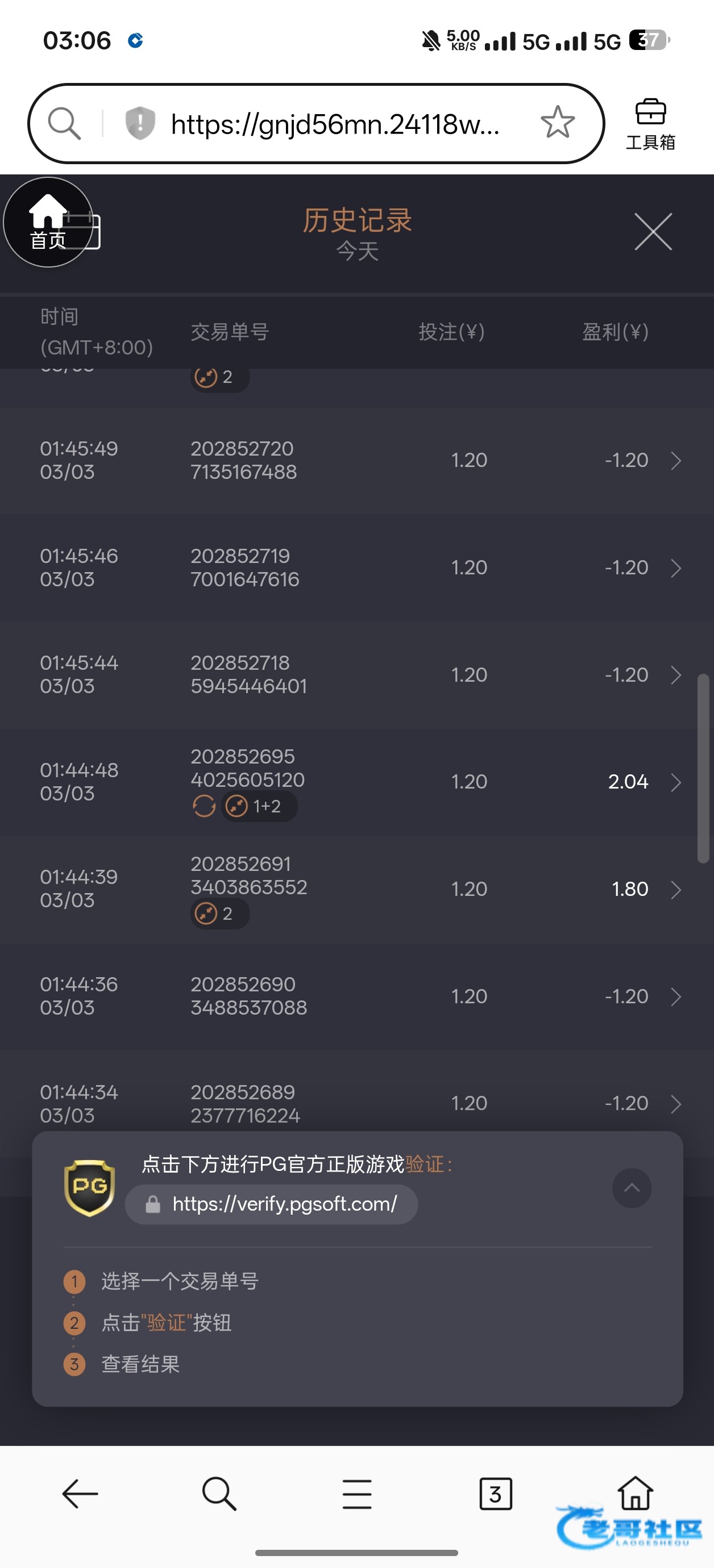Viewport: 714px width, 1568px height.
Task: Open the tab switcher showing 3
Action: [x=495, y=1493]
